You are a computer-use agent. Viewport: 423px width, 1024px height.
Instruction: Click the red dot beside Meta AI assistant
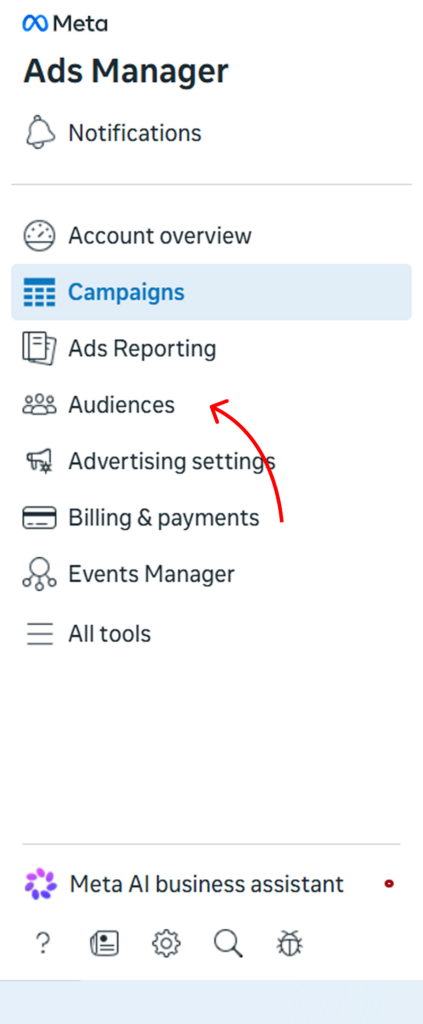click(389, 884)
